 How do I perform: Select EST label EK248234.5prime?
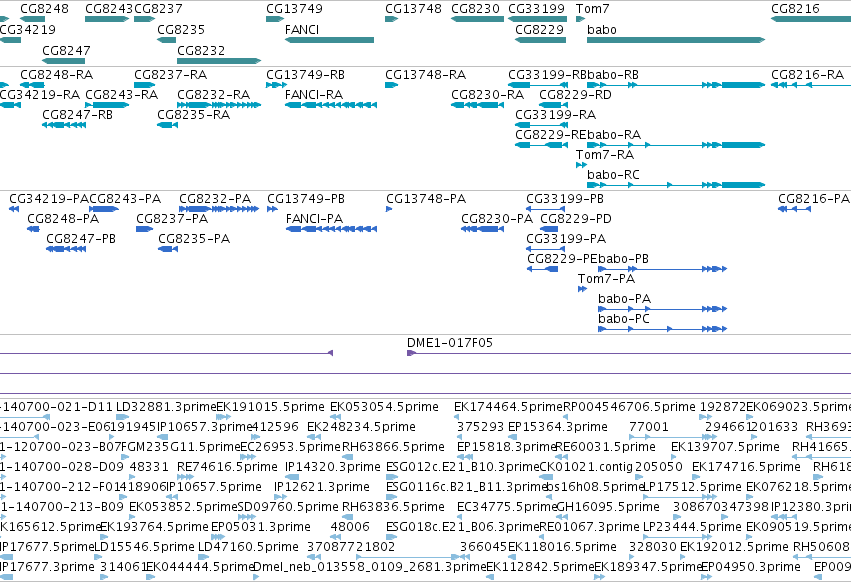361,427
